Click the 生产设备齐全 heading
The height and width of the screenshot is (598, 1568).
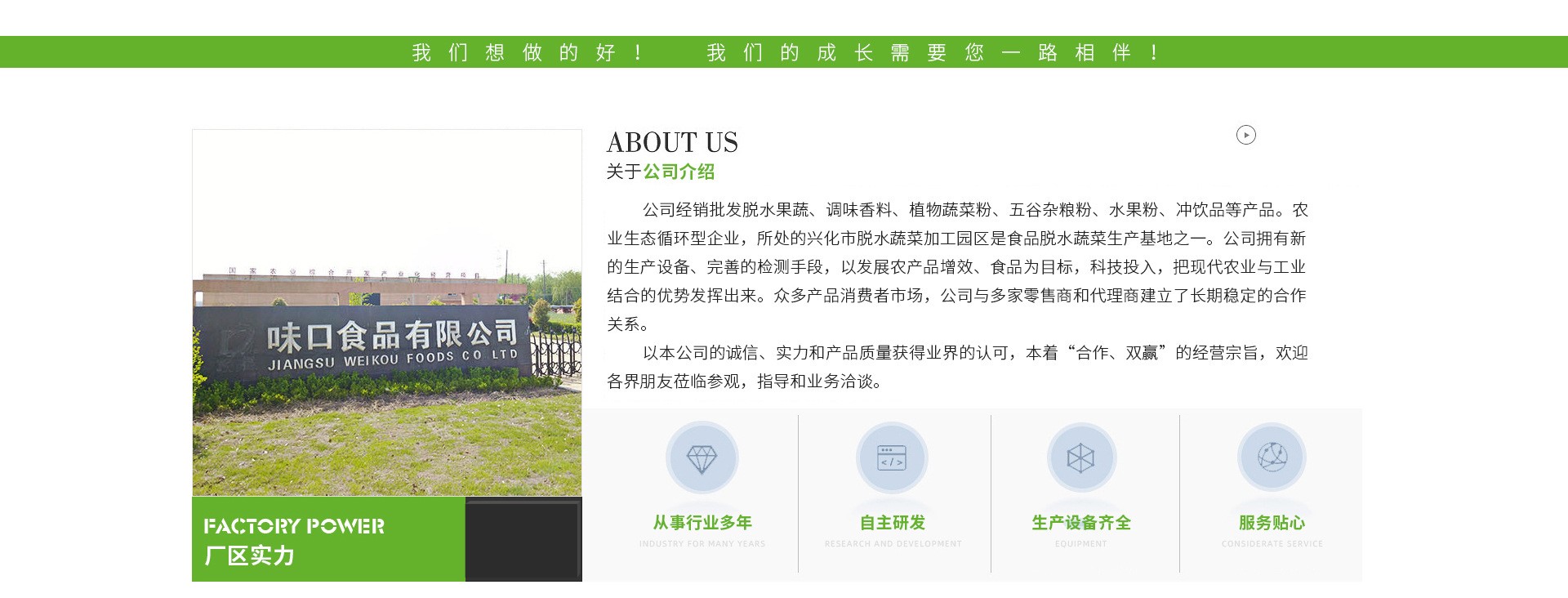[1080, 523]
